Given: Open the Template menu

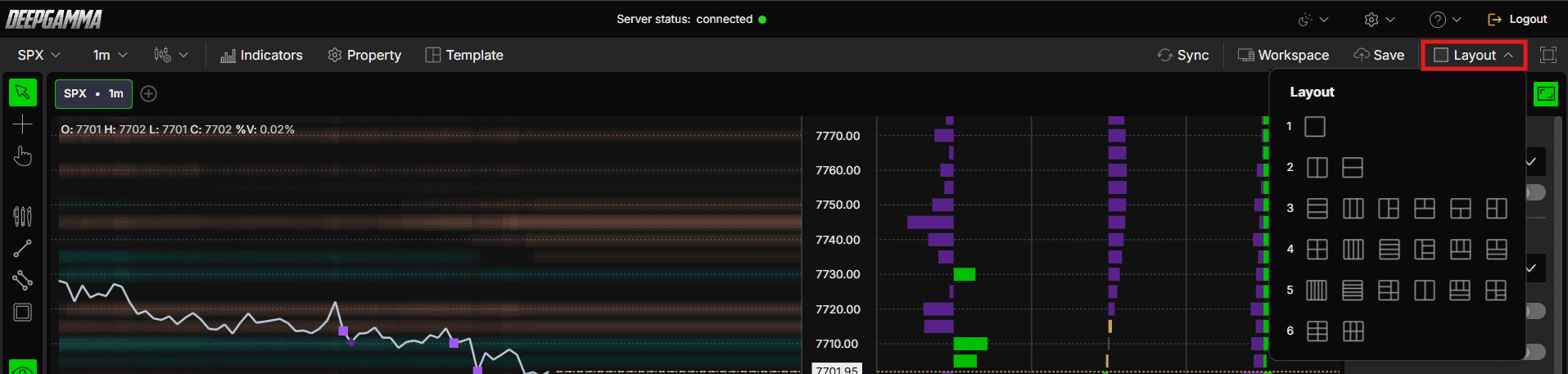Looking at the screenshot, I should point(464,55).
